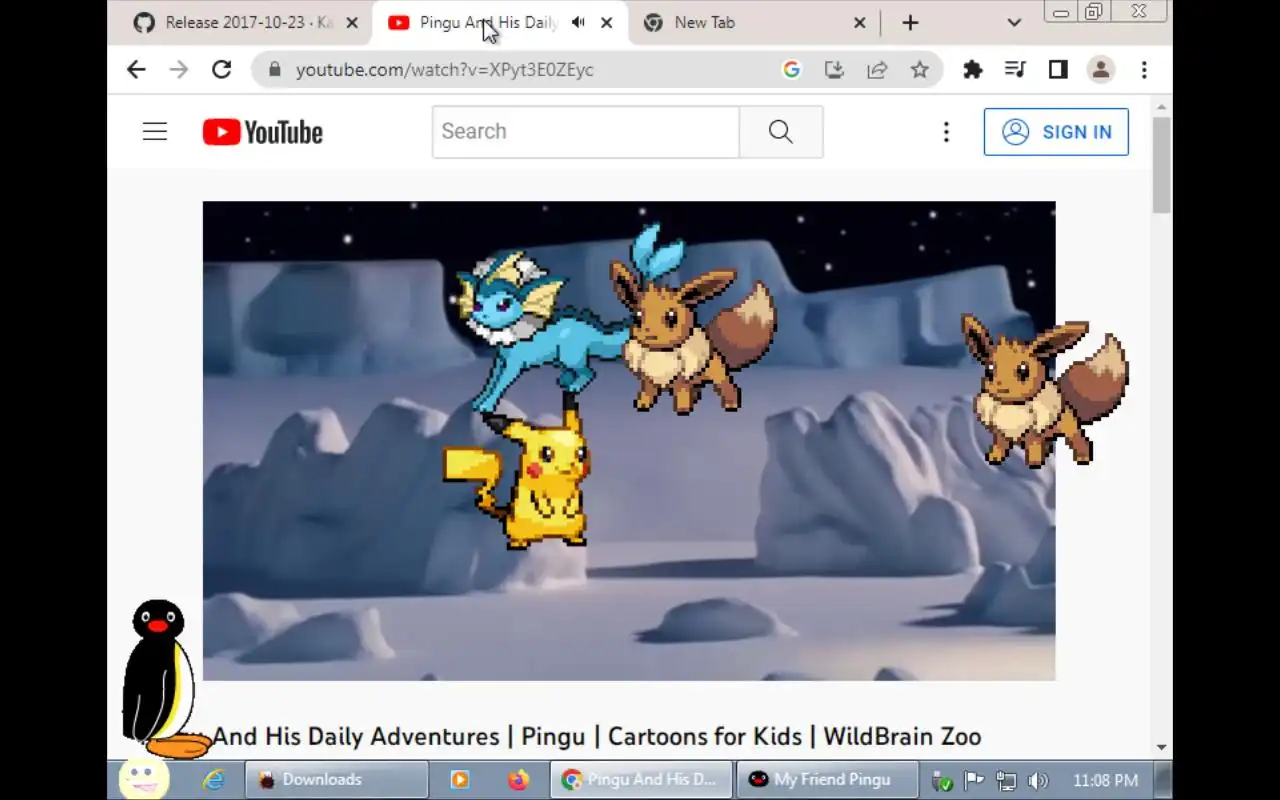This screenshot has width=1280, height=800.
Task: Toggle Chrome side panel
Action: (1058, 69)
